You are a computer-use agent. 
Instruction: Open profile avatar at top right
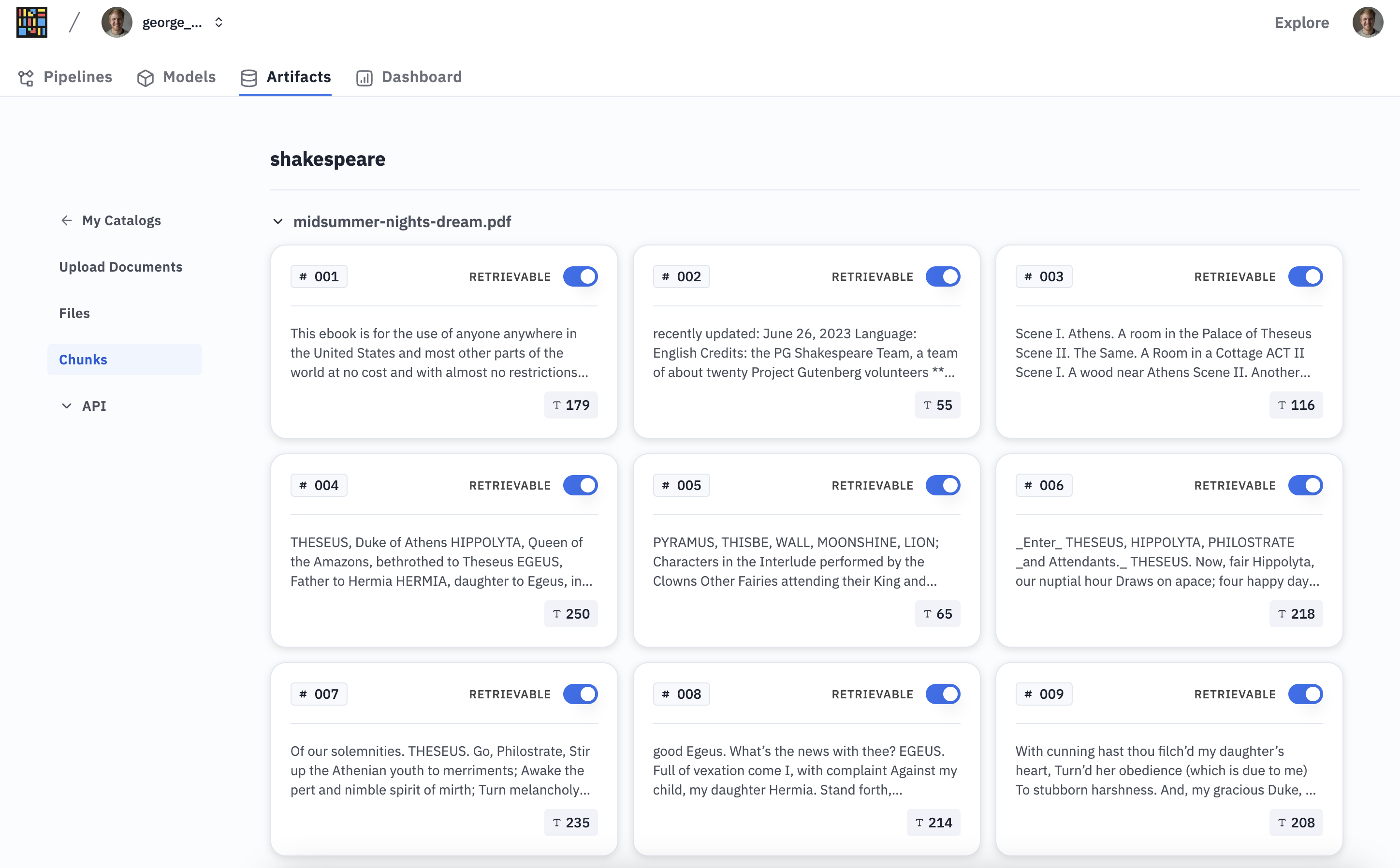click(1367, 22)
